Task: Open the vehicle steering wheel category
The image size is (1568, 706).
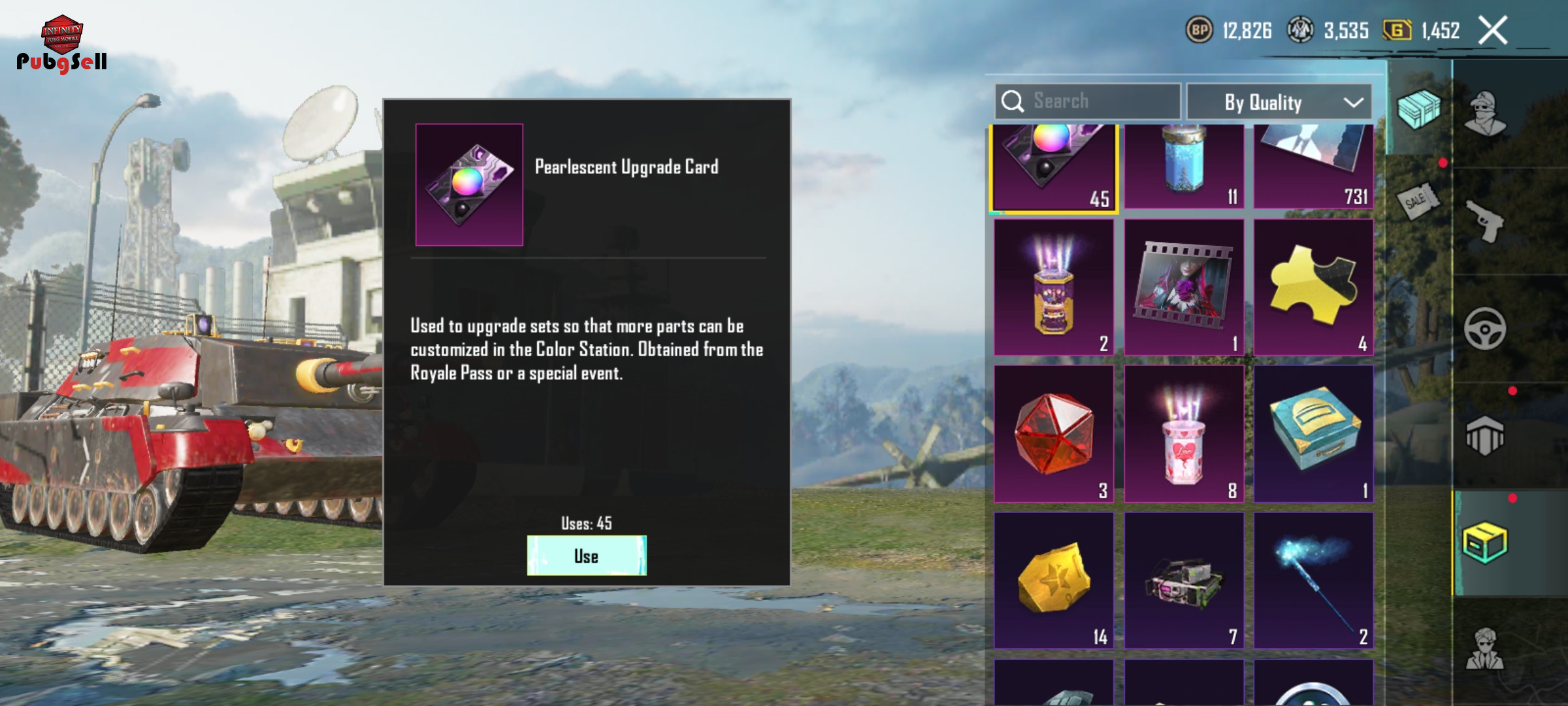Action: [1484, 328]
